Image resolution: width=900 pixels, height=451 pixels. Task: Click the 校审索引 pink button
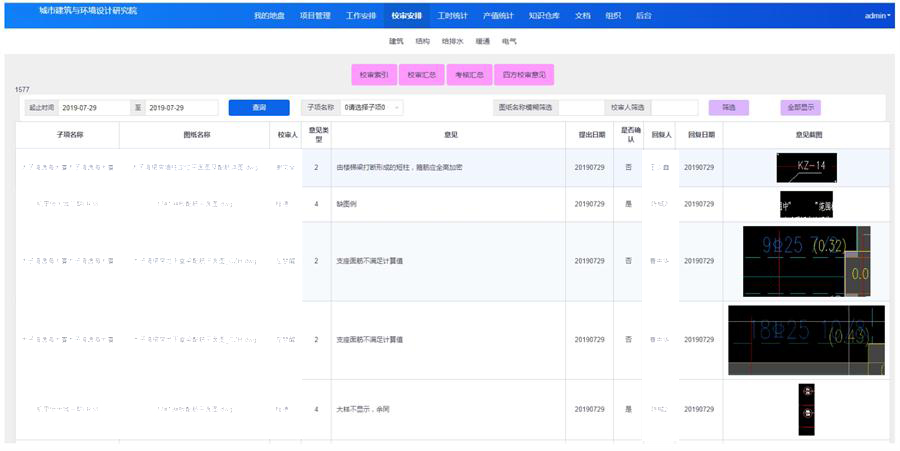pyautogui.click(x=373, y=75)
